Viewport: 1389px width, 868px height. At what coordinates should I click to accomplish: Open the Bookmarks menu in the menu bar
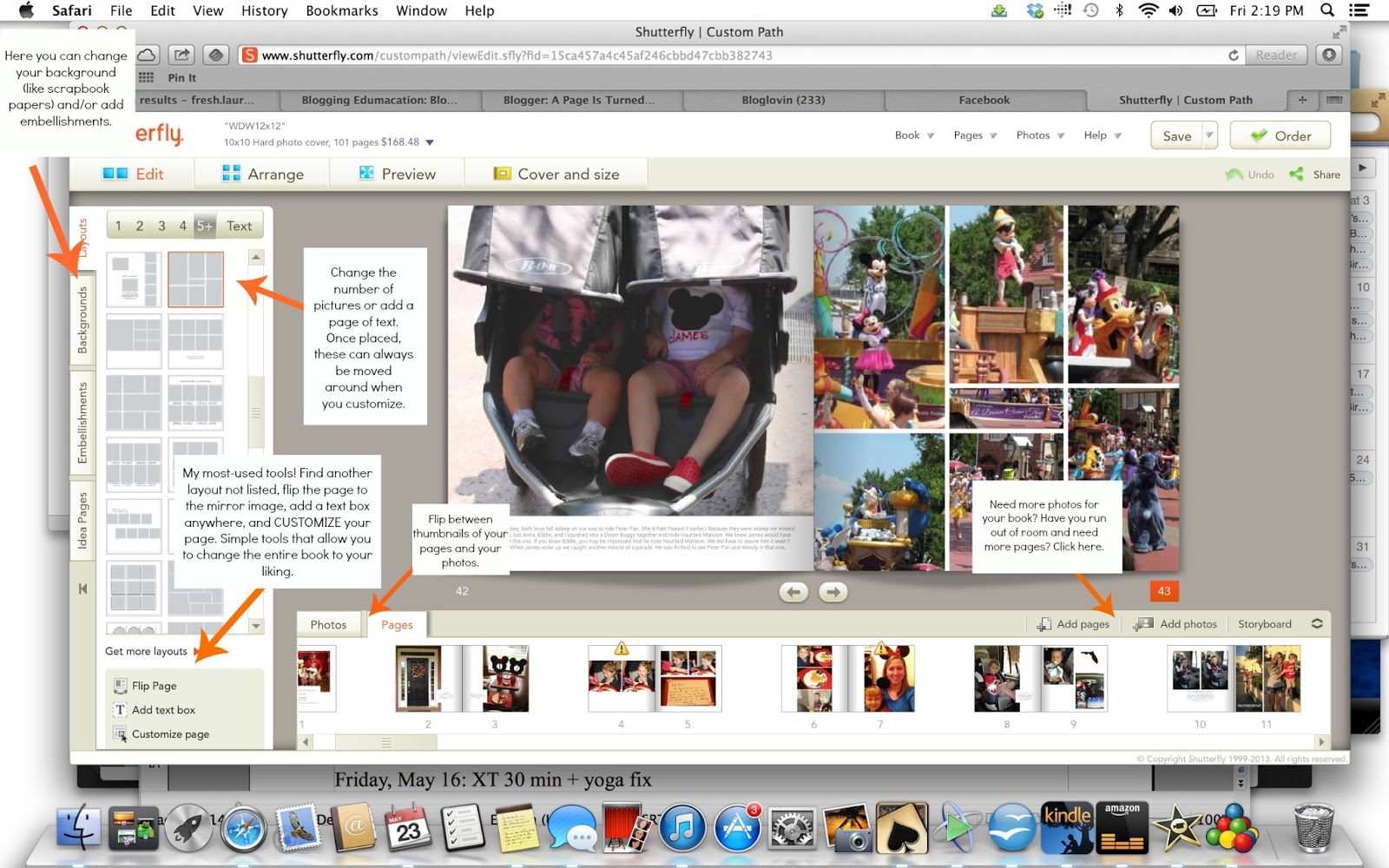click(341, 10)
